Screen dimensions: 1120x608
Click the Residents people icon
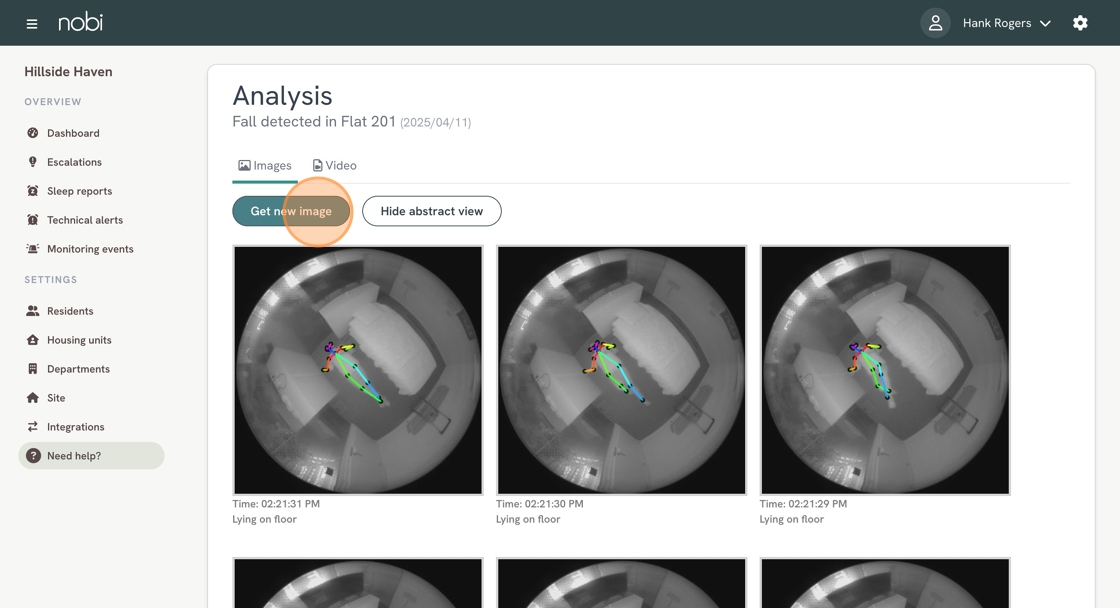[x=33, y=311]
